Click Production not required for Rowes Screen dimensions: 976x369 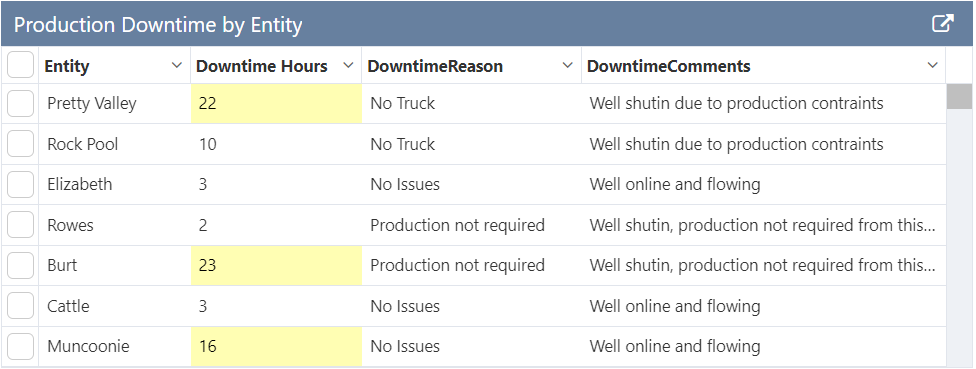click(x=472, y=225)
